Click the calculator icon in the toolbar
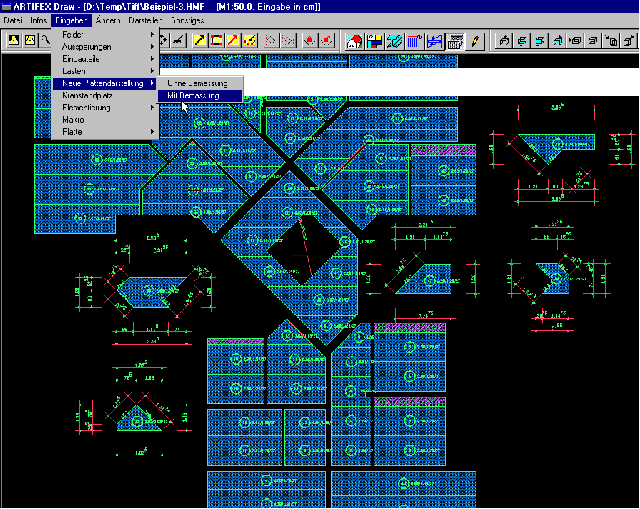640x509 pixels. (x=455, y=40)
